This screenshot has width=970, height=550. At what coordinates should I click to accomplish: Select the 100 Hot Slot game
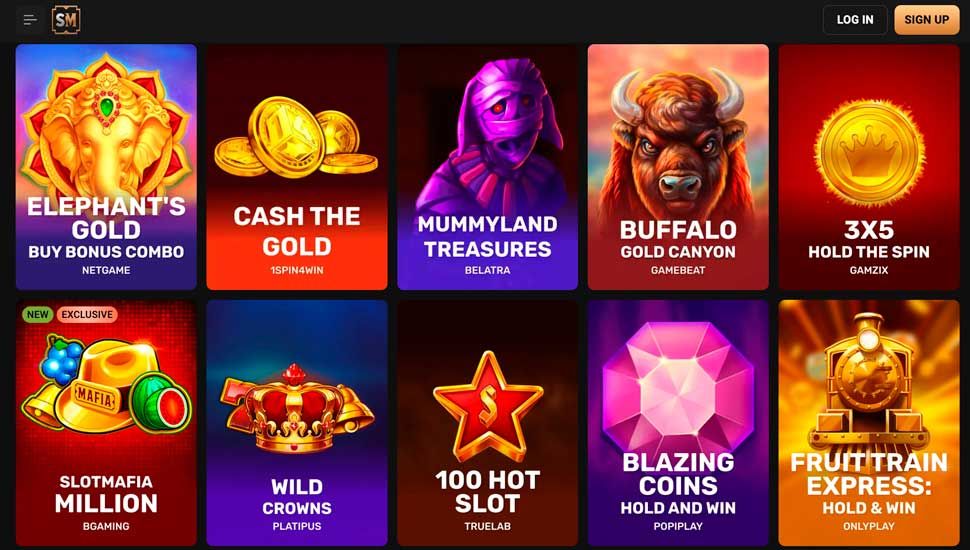pyautogui.click(x=487, y=423)
